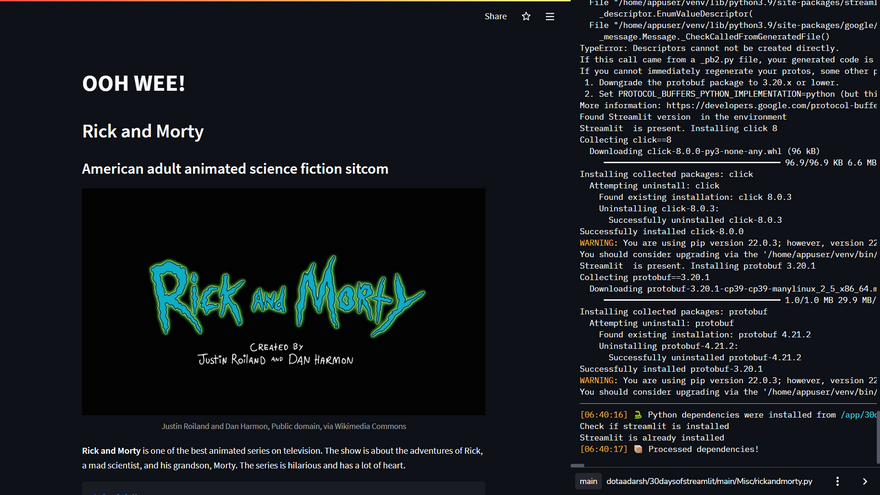Collapse log panel with the chevron arrow
The height and width of the screenshot is (495, 880).
[864, 481]
